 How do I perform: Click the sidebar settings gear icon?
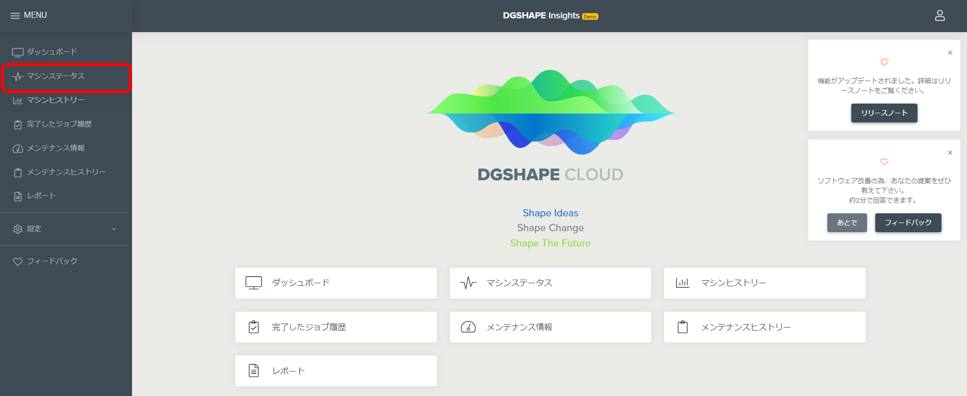pos(18,229)
